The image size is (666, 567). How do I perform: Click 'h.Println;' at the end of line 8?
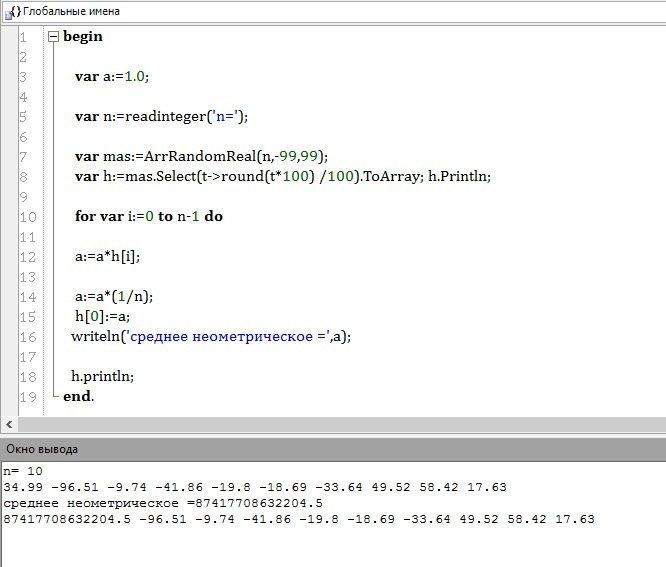(459, 176)
